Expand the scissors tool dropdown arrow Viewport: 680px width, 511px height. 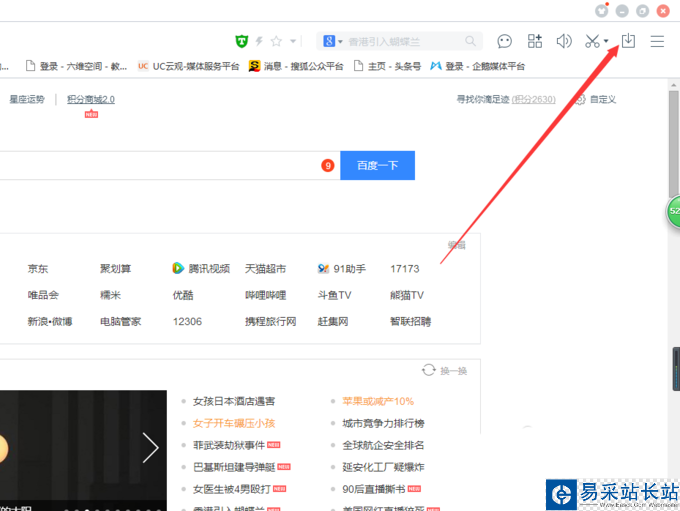(606, 41)
